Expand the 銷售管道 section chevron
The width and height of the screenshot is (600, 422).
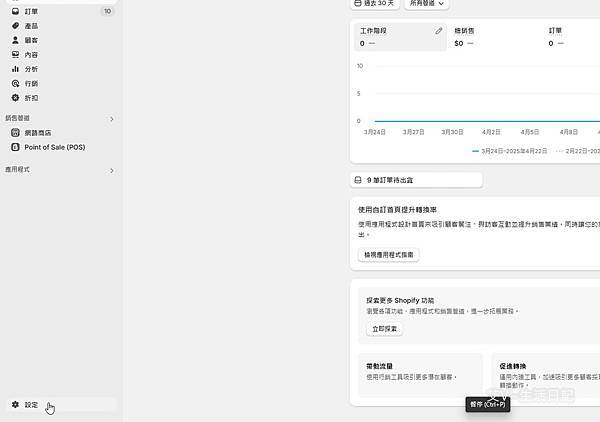pyautogui.click(x=112, y=119)
